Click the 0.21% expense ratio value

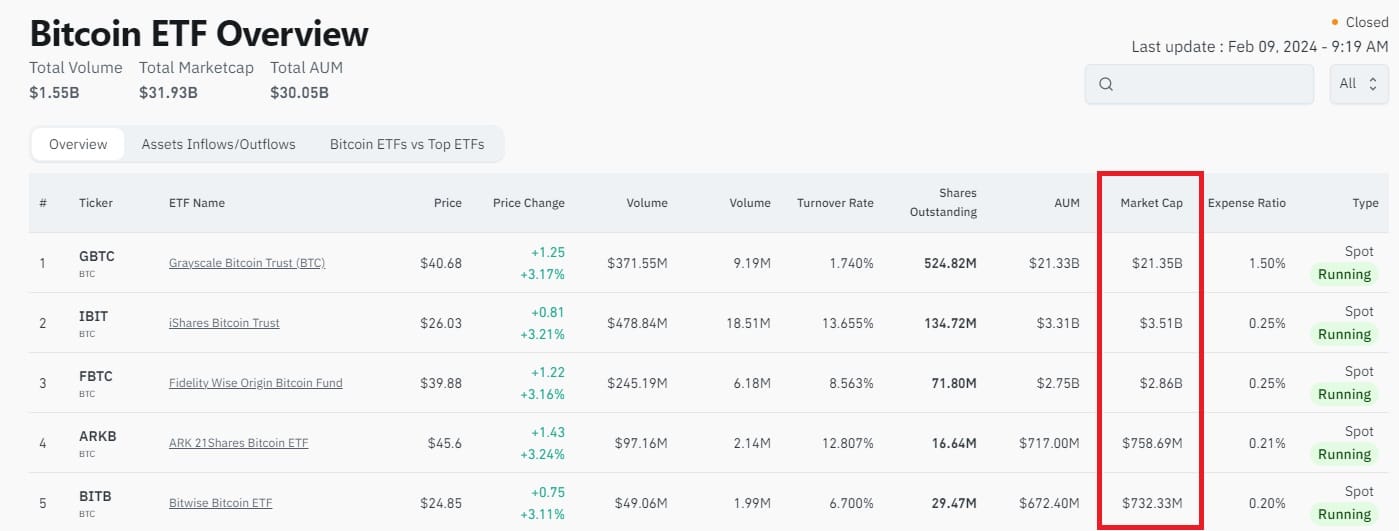[1267, 443]
